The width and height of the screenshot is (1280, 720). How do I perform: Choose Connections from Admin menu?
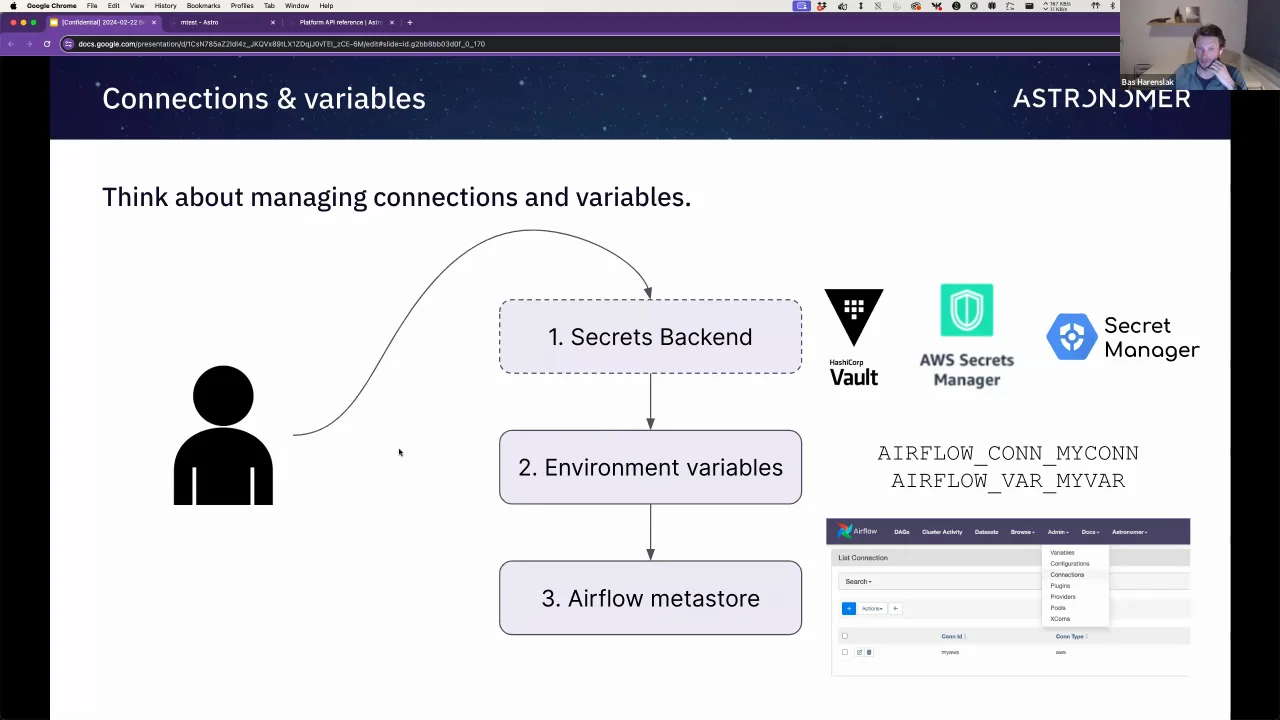pos(1067,575)
